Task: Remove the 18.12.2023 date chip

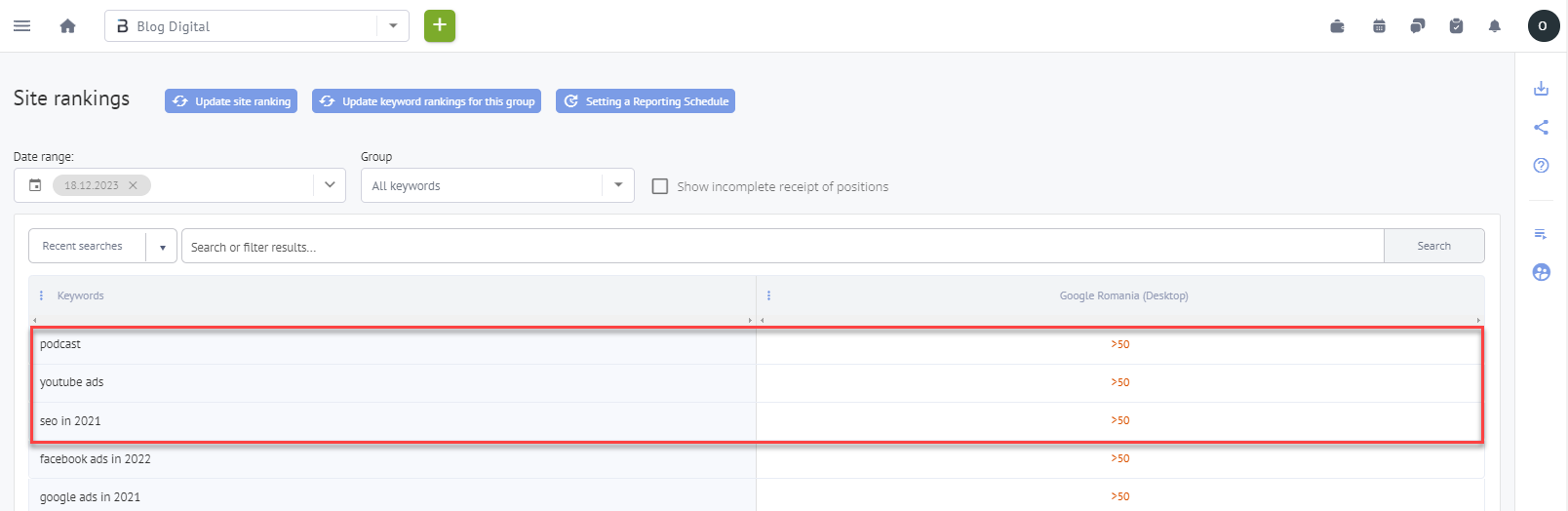Action: coord(133,185)
